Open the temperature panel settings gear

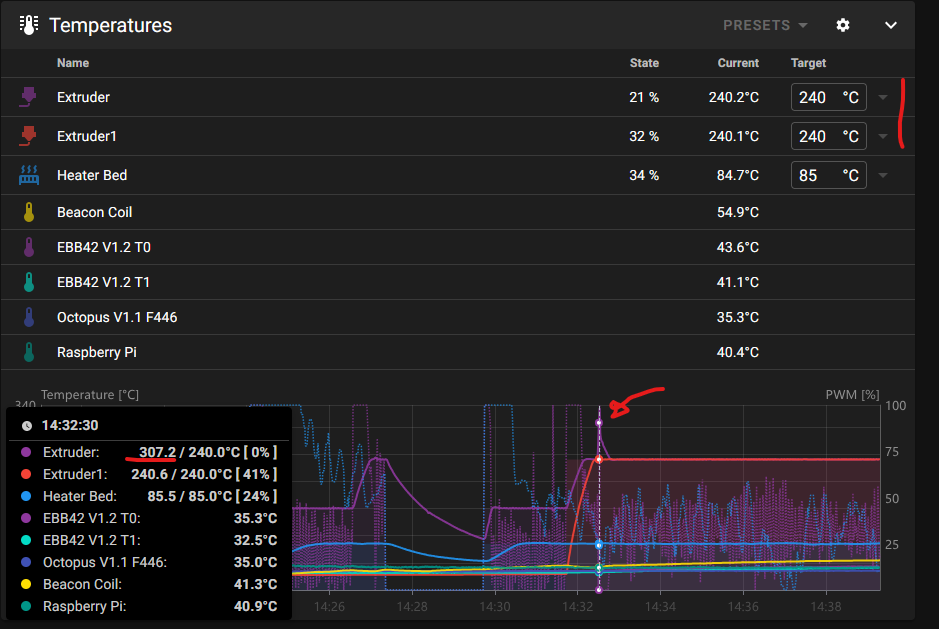click(x=843, y=25)
